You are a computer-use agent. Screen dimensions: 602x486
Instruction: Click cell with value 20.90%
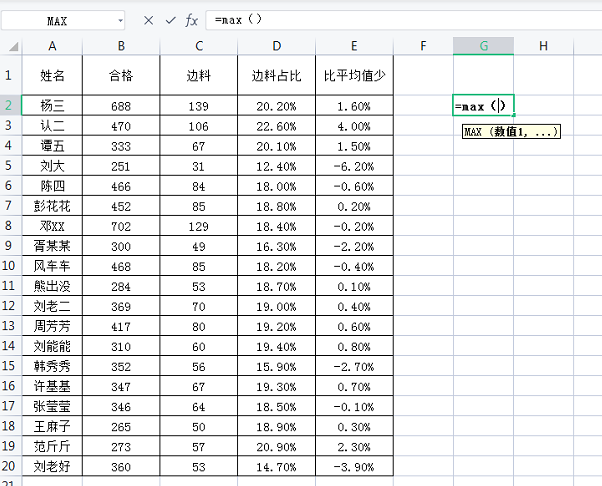(276, 446)
